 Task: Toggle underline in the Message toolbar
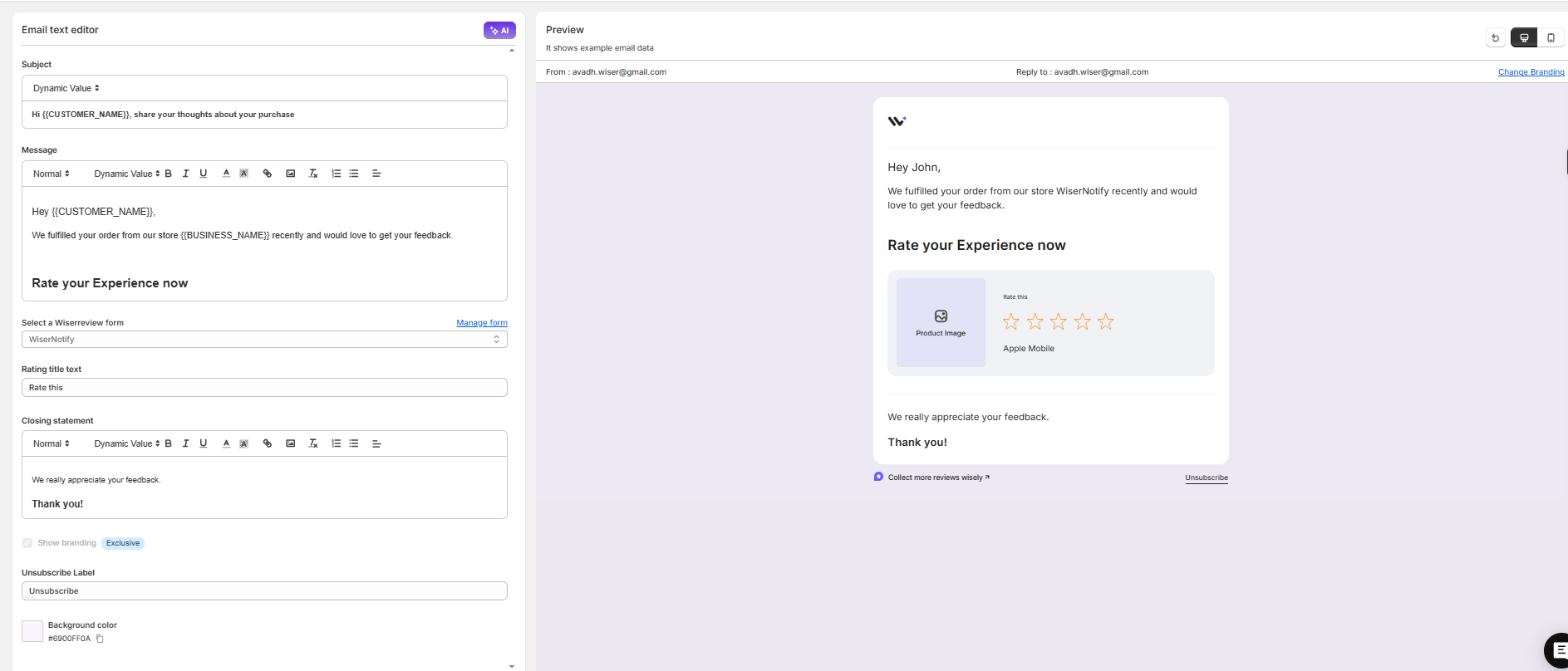[x=203, y=174]
